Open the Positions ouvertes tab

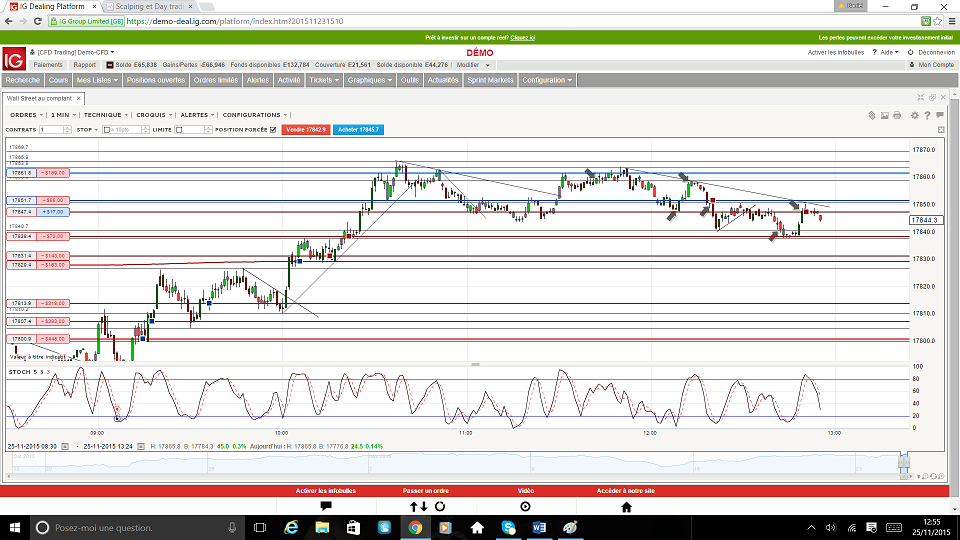pos(155,80)
